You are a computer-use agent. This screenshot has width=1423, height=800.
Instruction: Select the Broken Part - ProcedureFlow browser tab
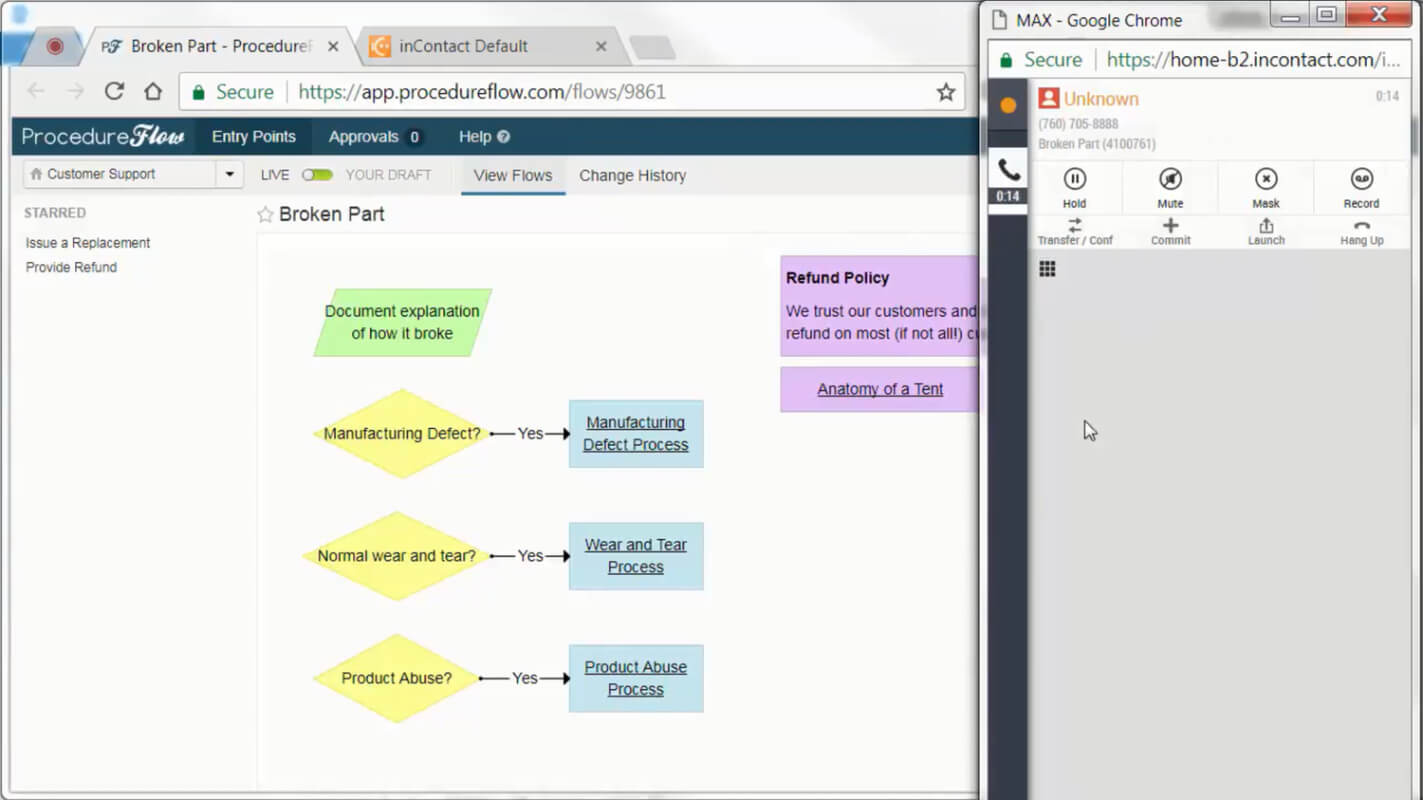(x=220, y=46)
